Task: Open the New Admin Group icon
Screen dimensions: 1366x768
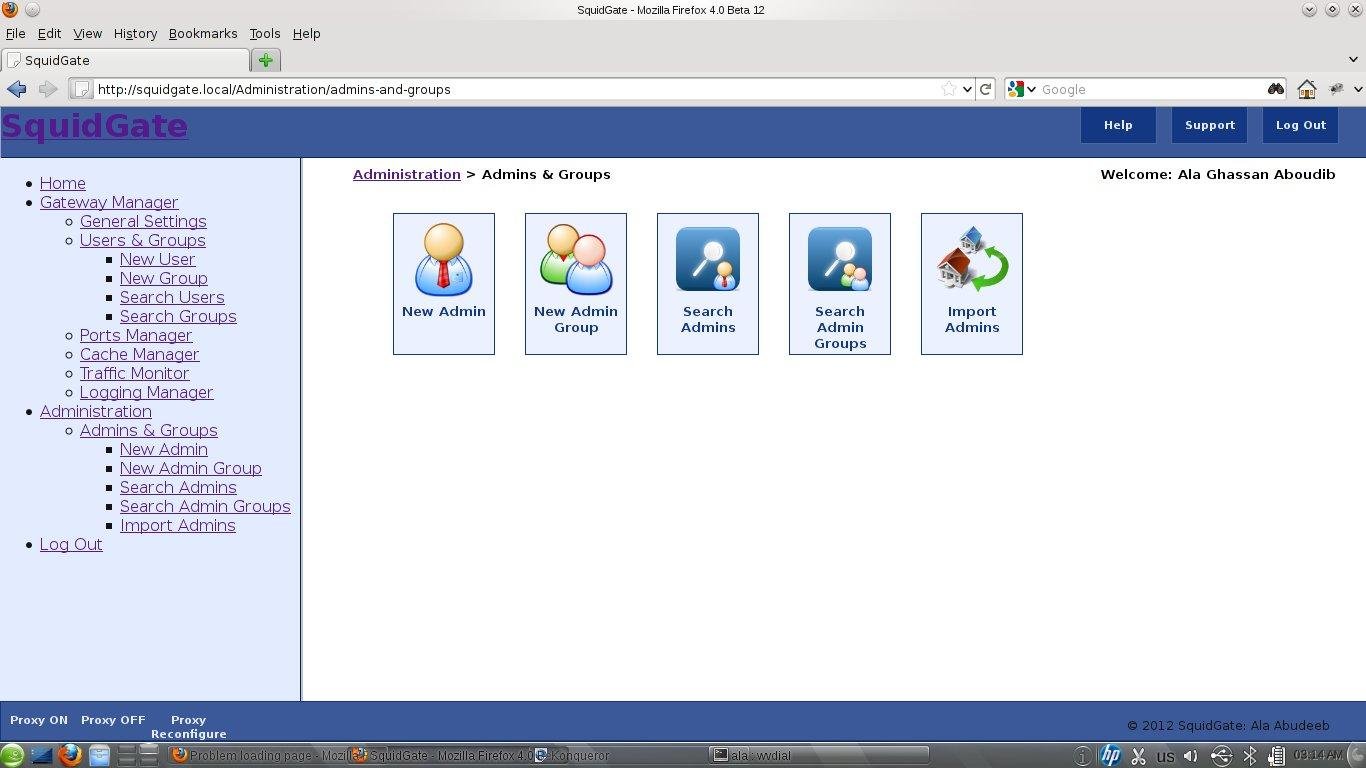Action: 575,283
